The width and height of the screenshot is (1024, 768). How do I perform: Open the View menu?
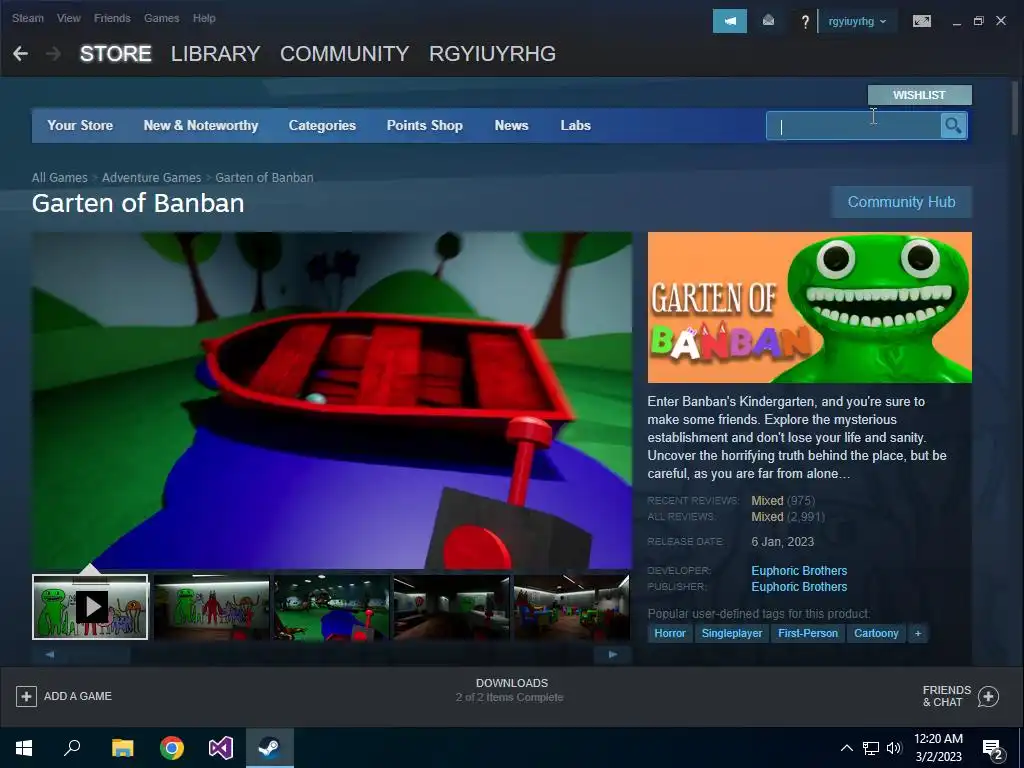point(69,18)
